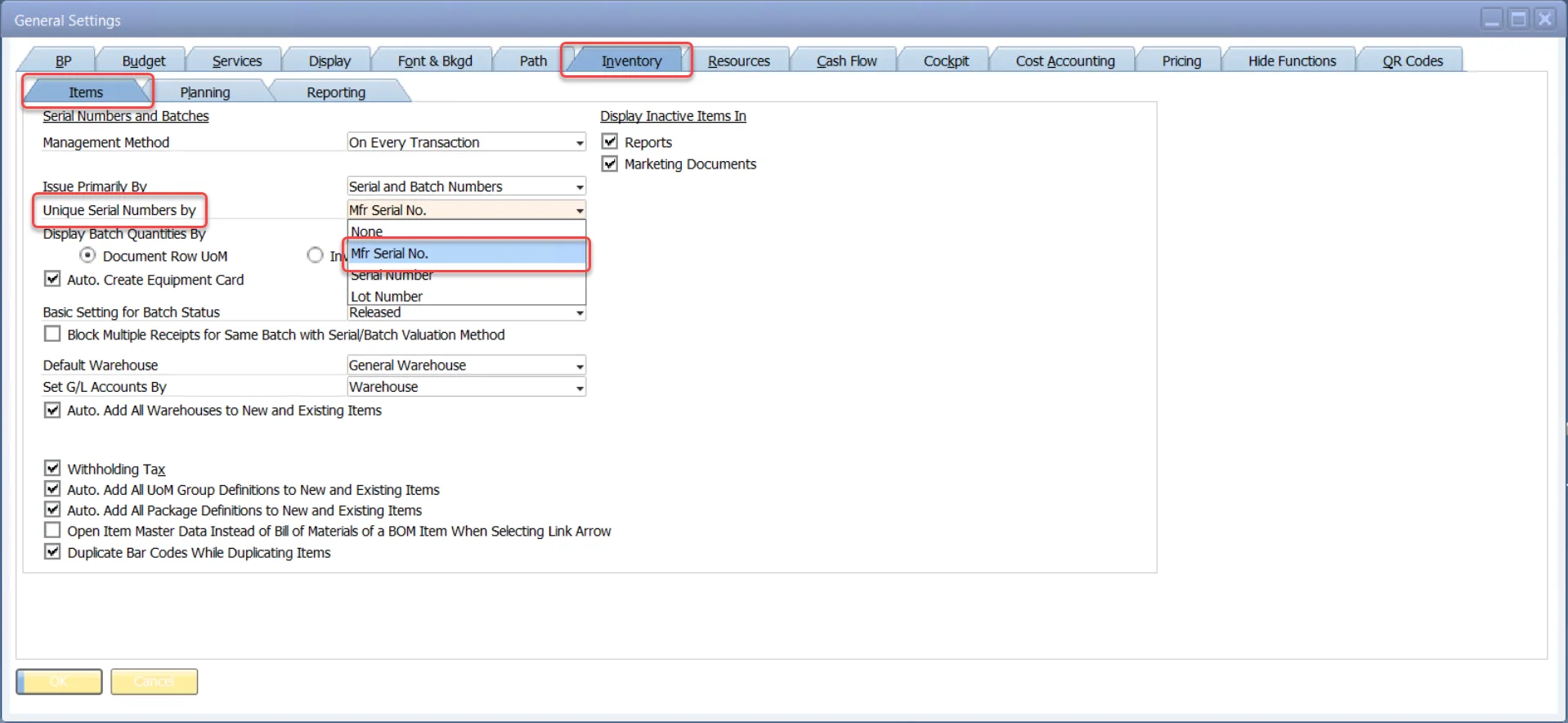Viewport: 1568px width, 723px height.
Task: Uncheck Reports under Display Inactive Items
Action: [x=610, y=141]
